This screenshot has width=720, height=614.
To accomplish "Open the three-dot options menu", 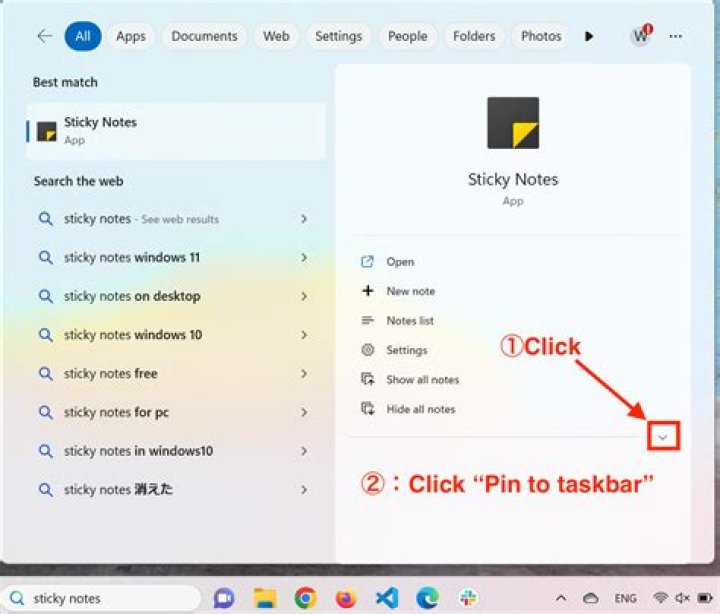I will (x=675, y=36).
